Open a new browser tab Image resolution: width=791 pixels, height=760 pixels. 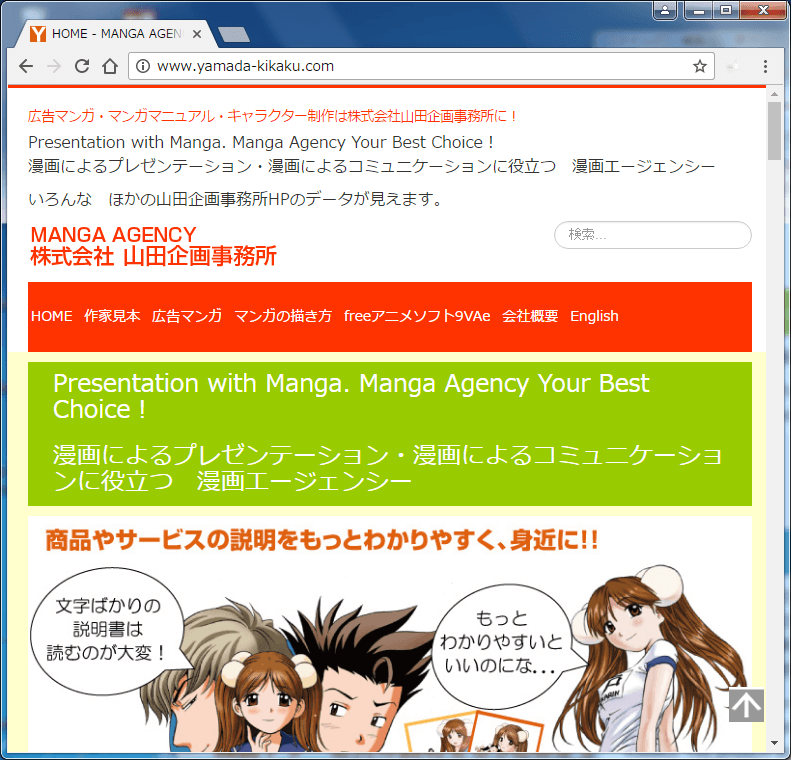234,34
